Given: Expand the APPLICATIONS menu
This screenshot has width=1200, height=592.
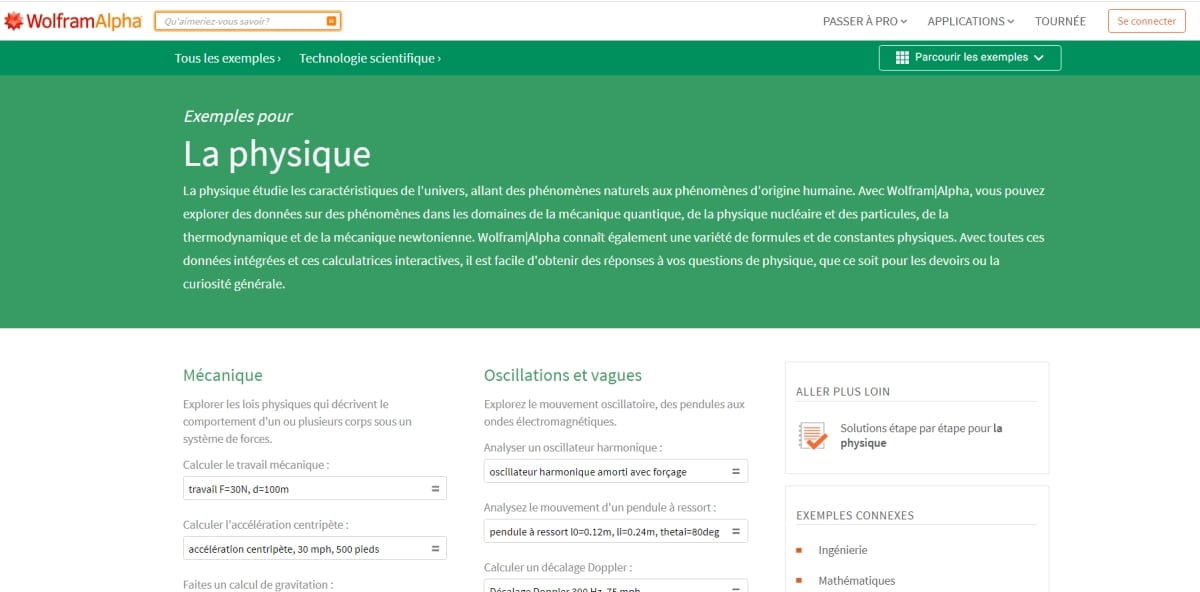Looking at the screenshot, I should click(x=971, y=21).
